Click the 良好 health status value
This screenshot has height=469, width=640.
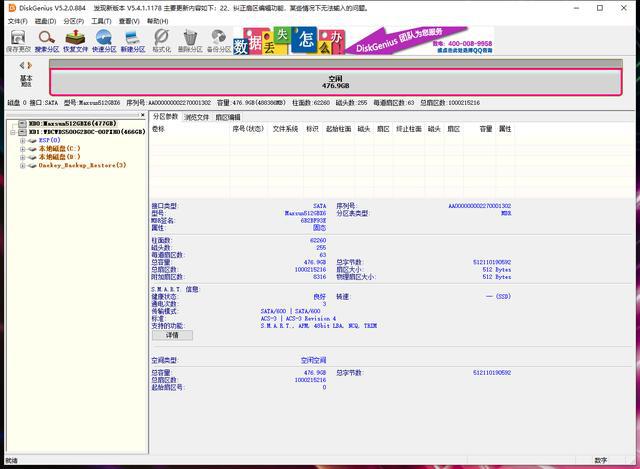click(x=320, y=297)
